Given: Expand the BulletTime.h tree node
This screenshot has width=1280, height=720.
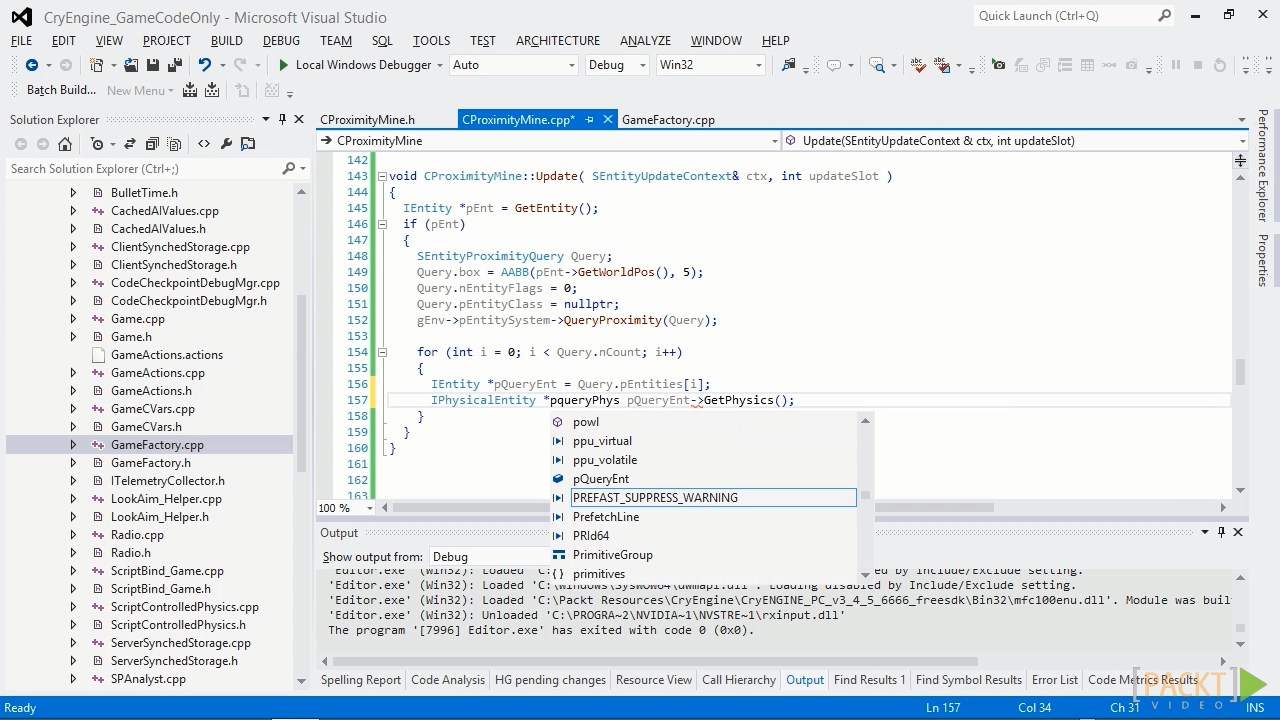Looking at the screenshot, I should pos(73,193).
